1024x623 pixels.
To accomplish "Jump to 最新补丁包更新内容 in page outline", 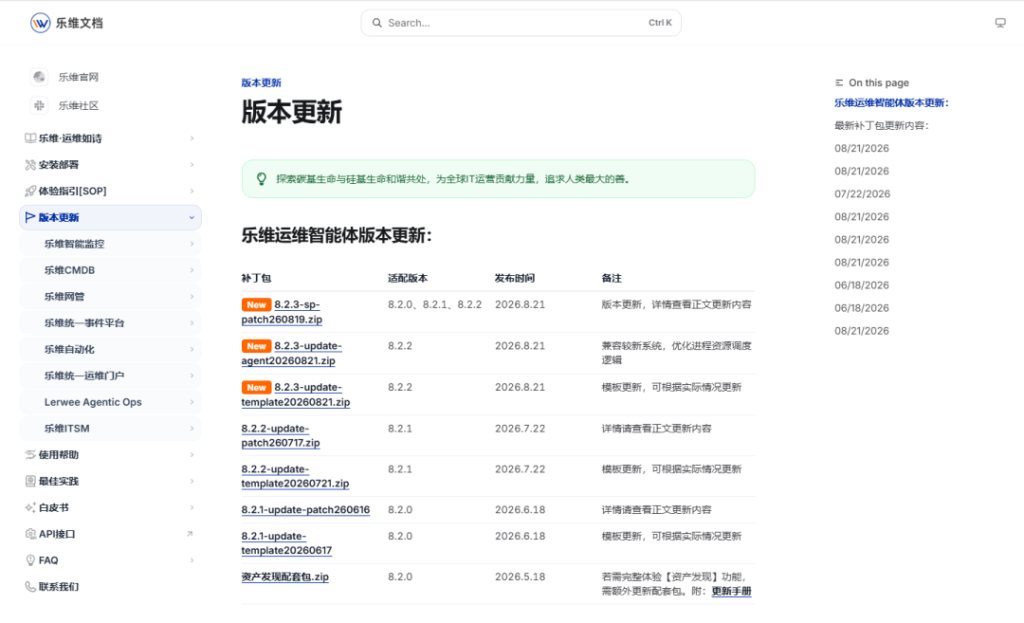I will pos(882,125).
